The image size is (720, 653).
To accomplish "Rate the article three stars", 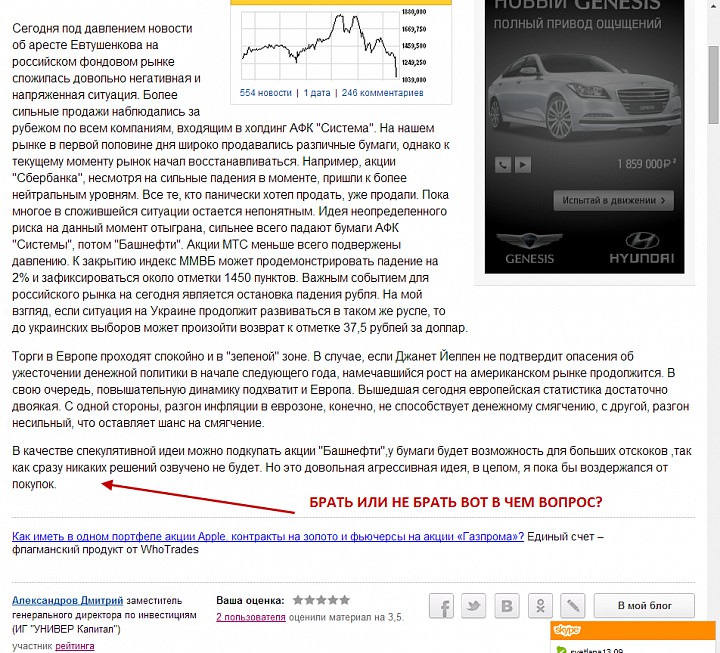I will click(x=321, y=600).
